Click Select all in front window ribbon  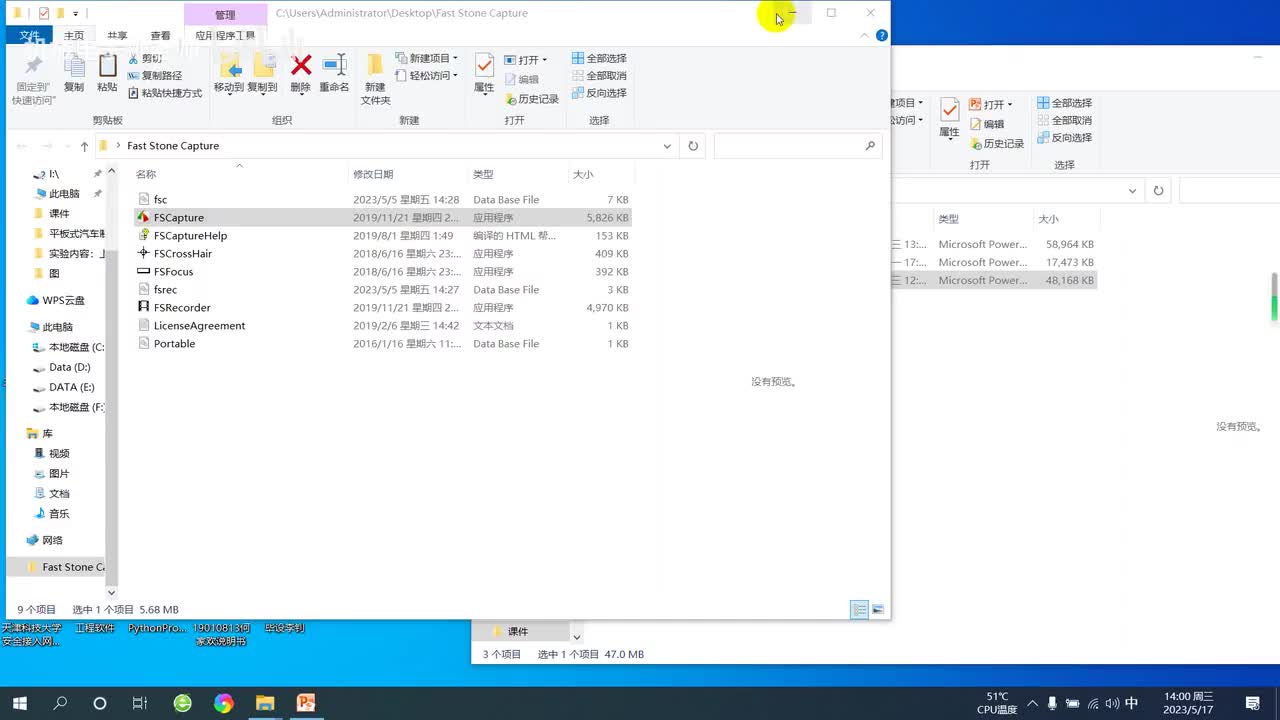point(599,59)
